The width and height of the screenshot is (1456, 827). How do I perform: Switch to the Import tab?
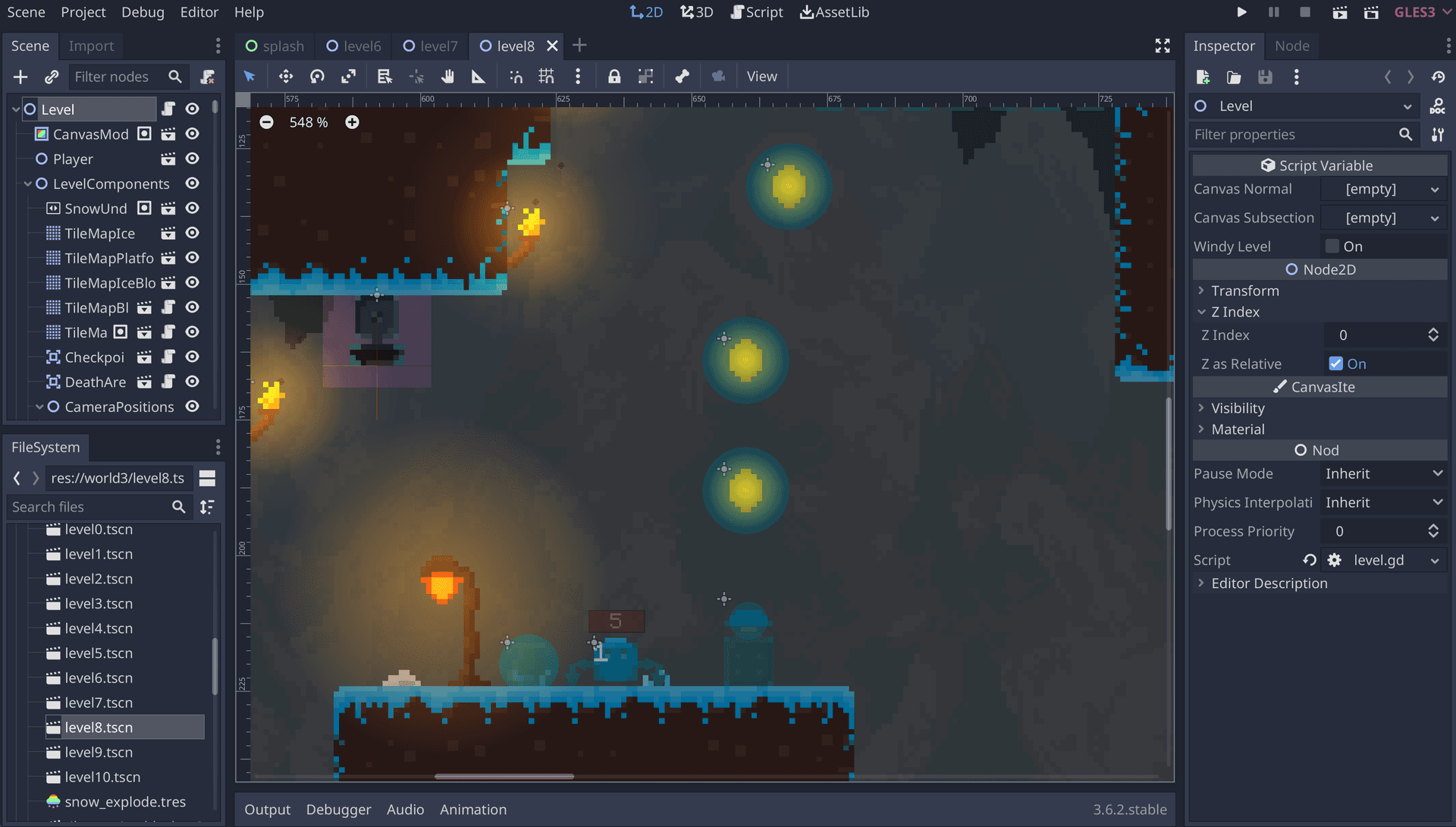point(91,46)
